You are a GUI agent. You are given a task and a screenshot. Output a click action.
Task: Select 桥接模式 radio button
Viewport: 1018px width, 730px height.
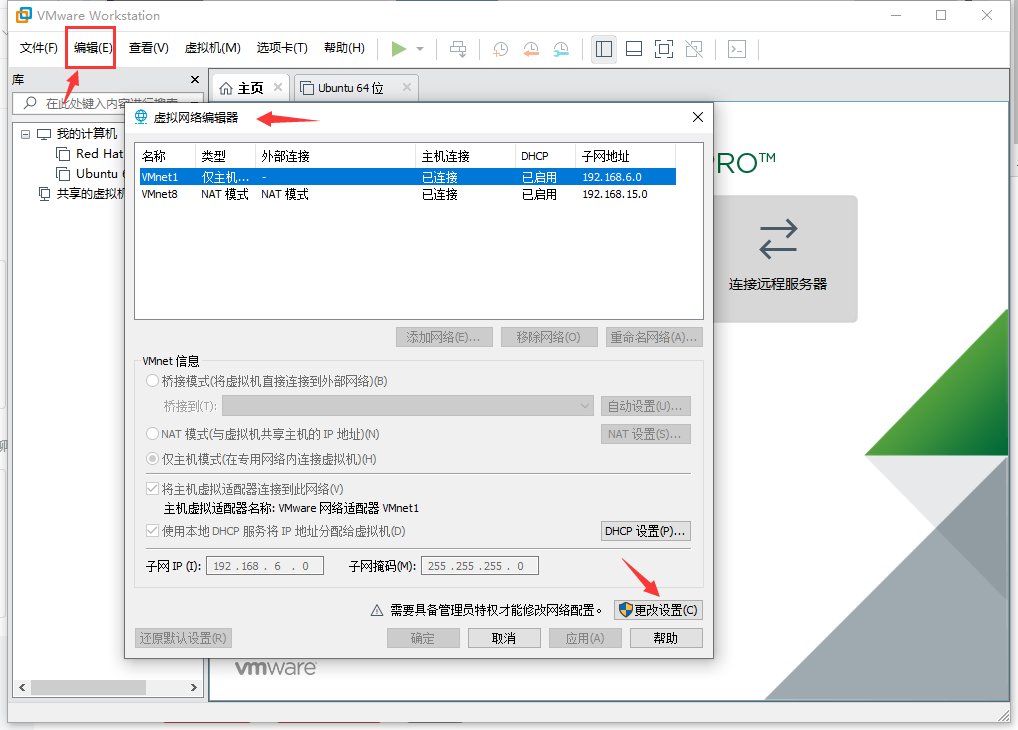(152, 381)
